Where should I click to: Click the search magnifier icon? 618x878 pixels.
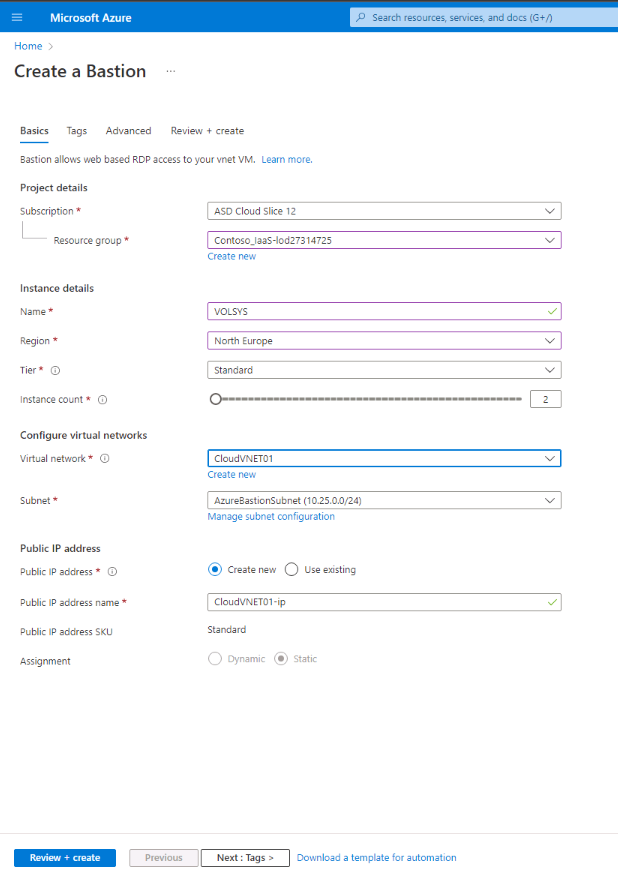(361, 17)
